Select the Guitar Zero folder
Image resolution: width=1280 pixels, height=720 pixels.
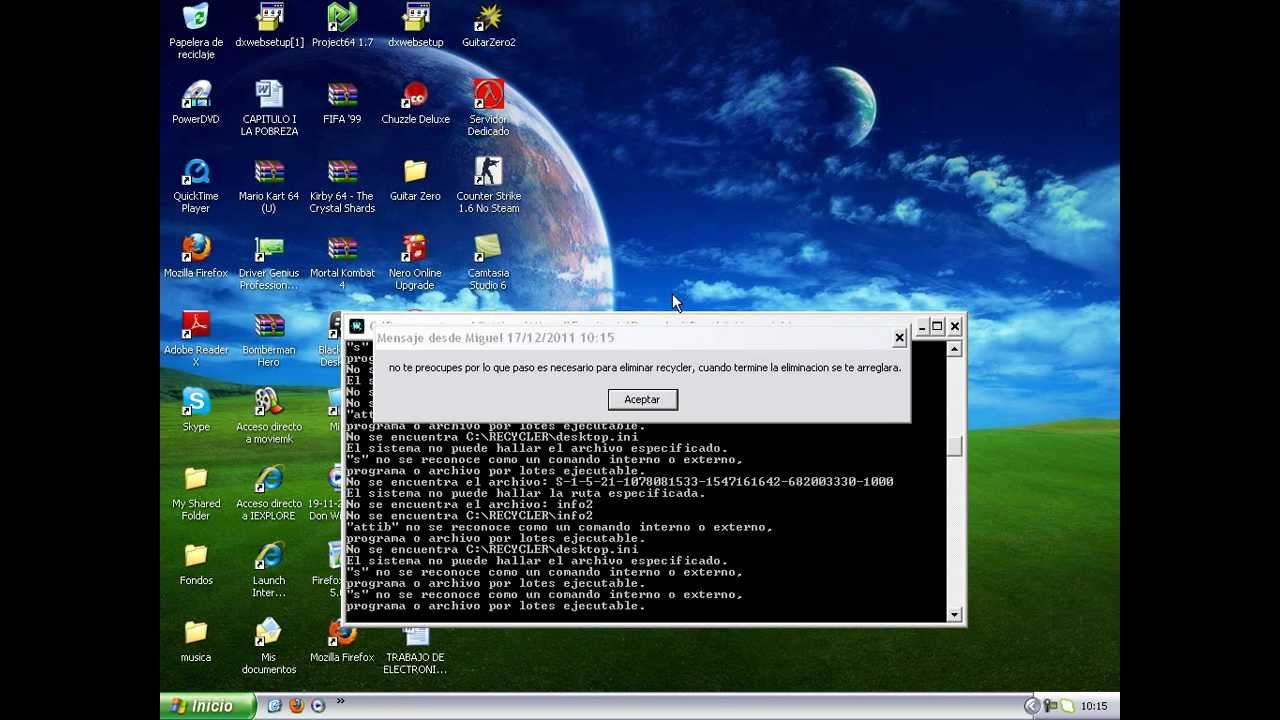click(415, 180)
